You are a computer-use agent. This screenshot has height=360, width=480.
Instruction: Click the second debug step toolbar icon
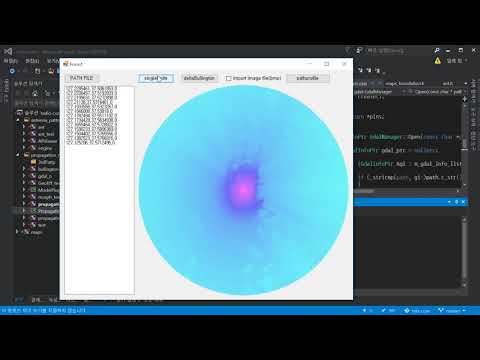(x=369, y=70)
